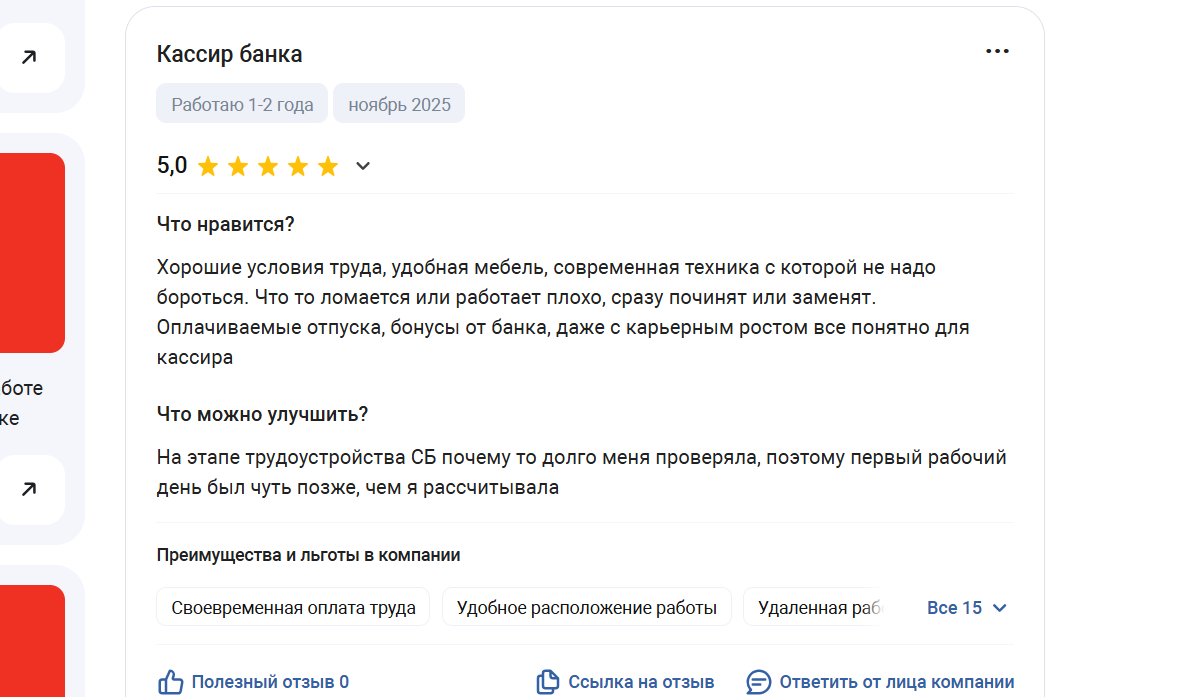Click the thumbs-up helpful review icon

pyautogui.click(x=171, y=682)
